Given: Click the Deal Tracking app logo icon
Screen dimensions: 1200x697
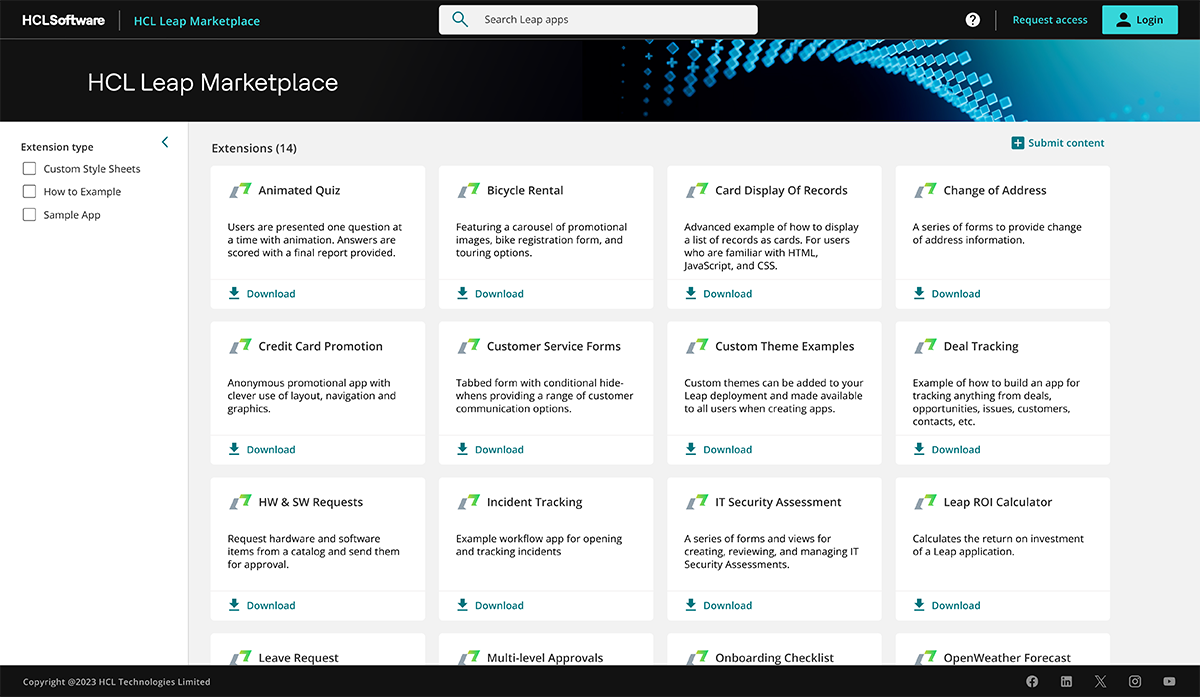Looking at the screenshot, I should coord(925,346).
